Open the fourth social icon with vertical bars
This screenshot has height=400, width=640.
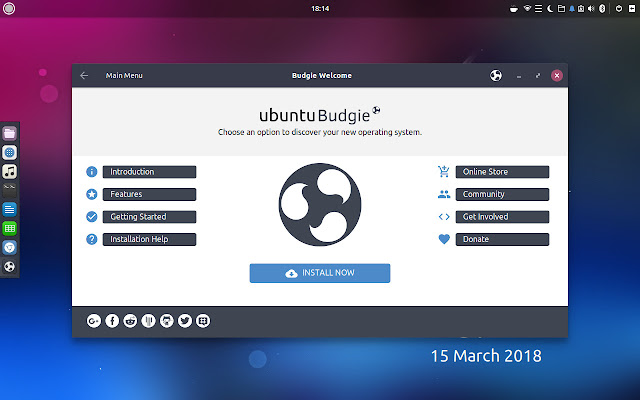[149, 321]
